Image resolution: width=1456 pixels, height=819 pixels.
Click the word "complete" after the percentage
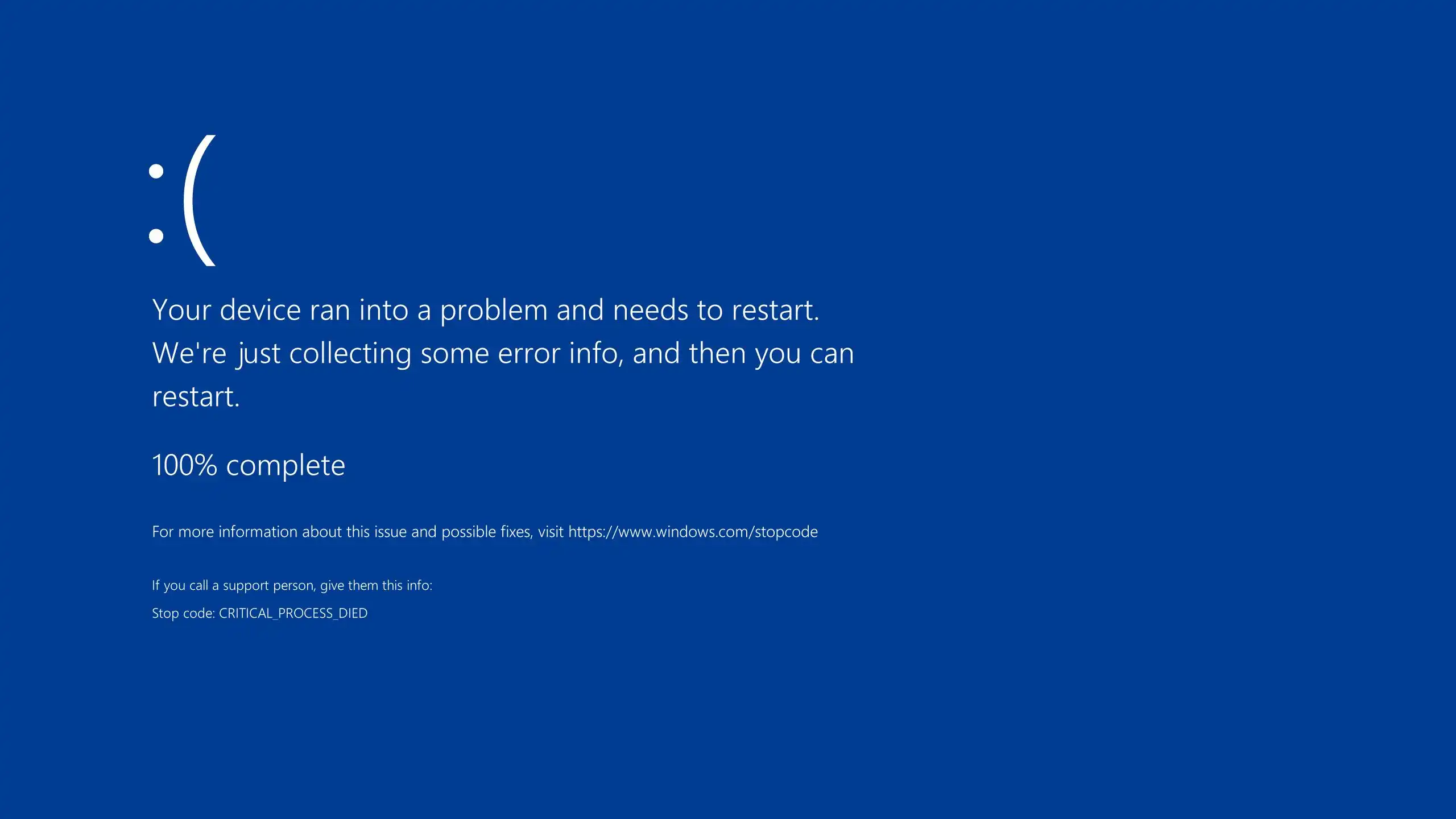tap(286, 466)
